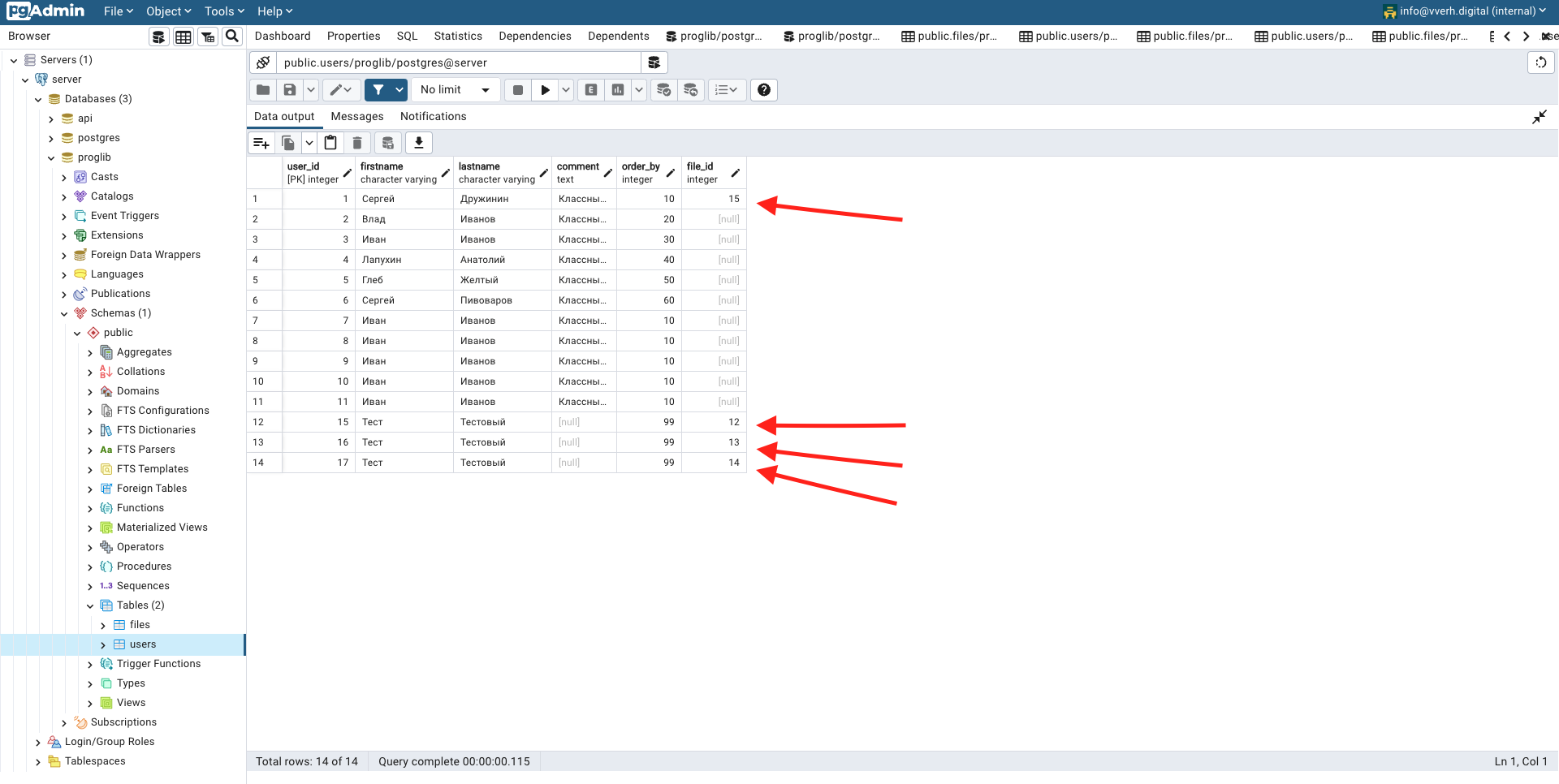Click the Delete row trash icon
The width and height of the screenshot is (1559, 784).
(357, 143)
